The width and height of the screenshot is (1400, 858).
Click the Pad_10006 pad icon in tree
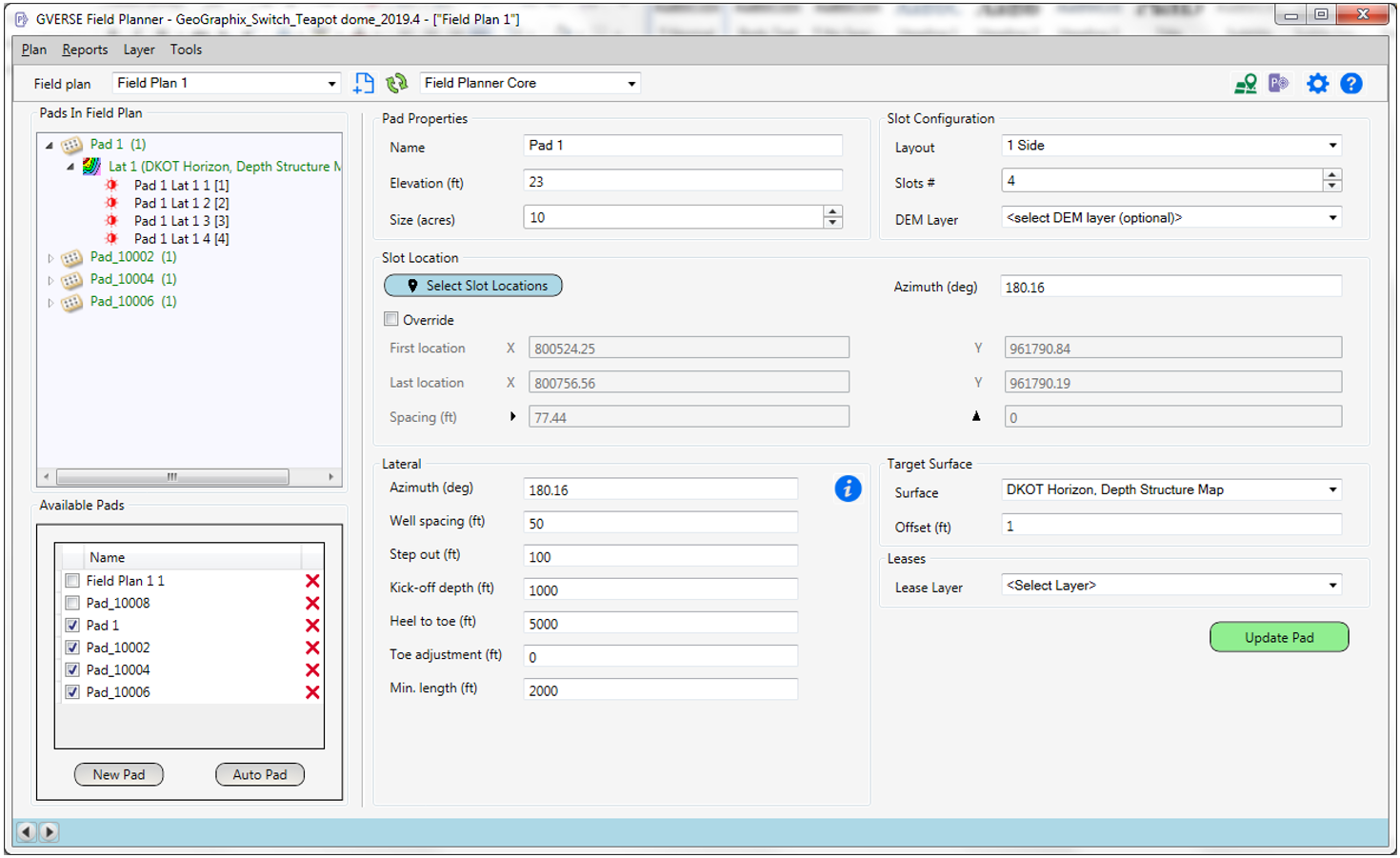pyautogui.click(x=72, y=303)
